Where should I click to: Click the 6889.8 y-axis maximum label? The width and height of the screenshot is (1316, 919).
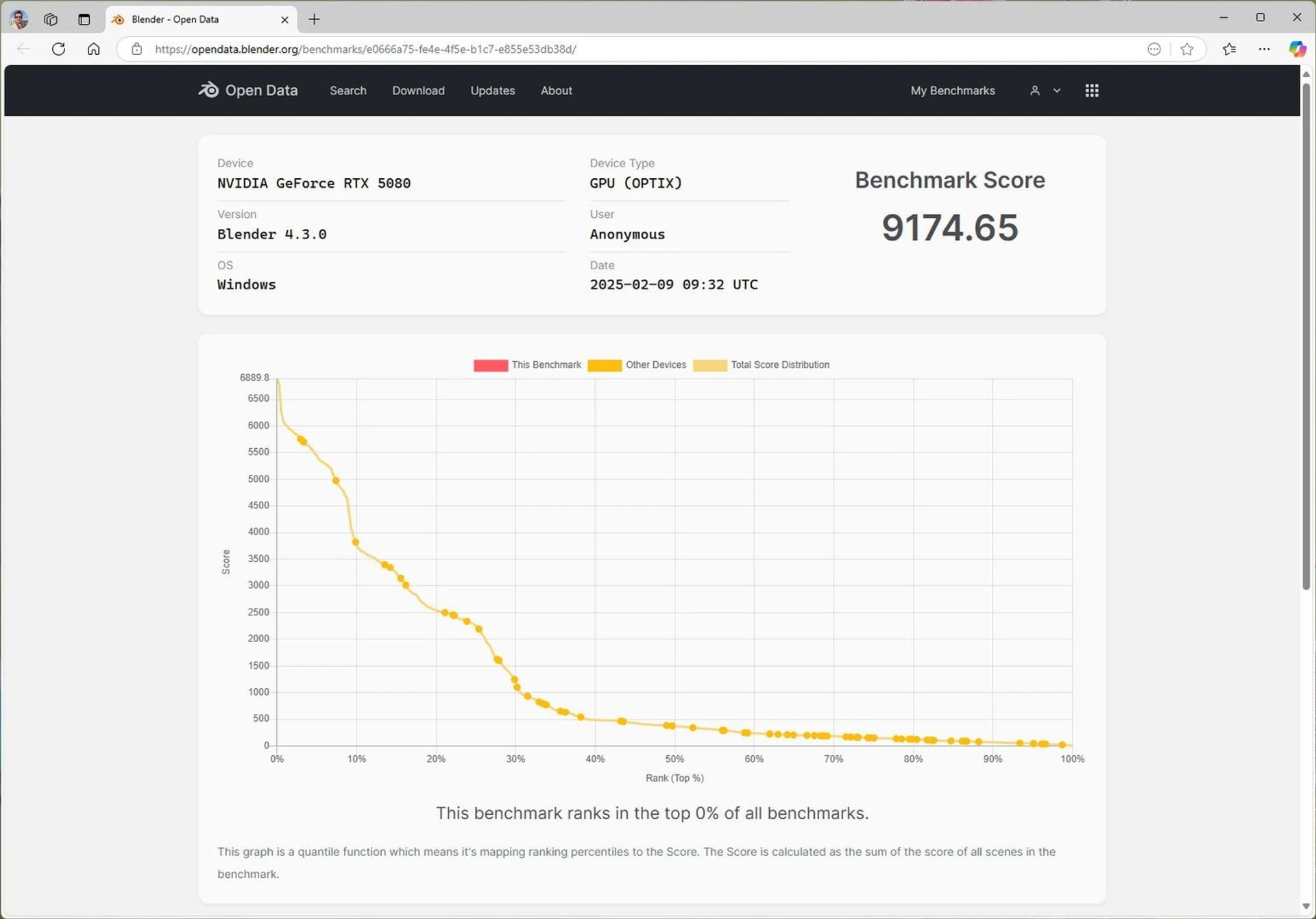click(254, 378)
